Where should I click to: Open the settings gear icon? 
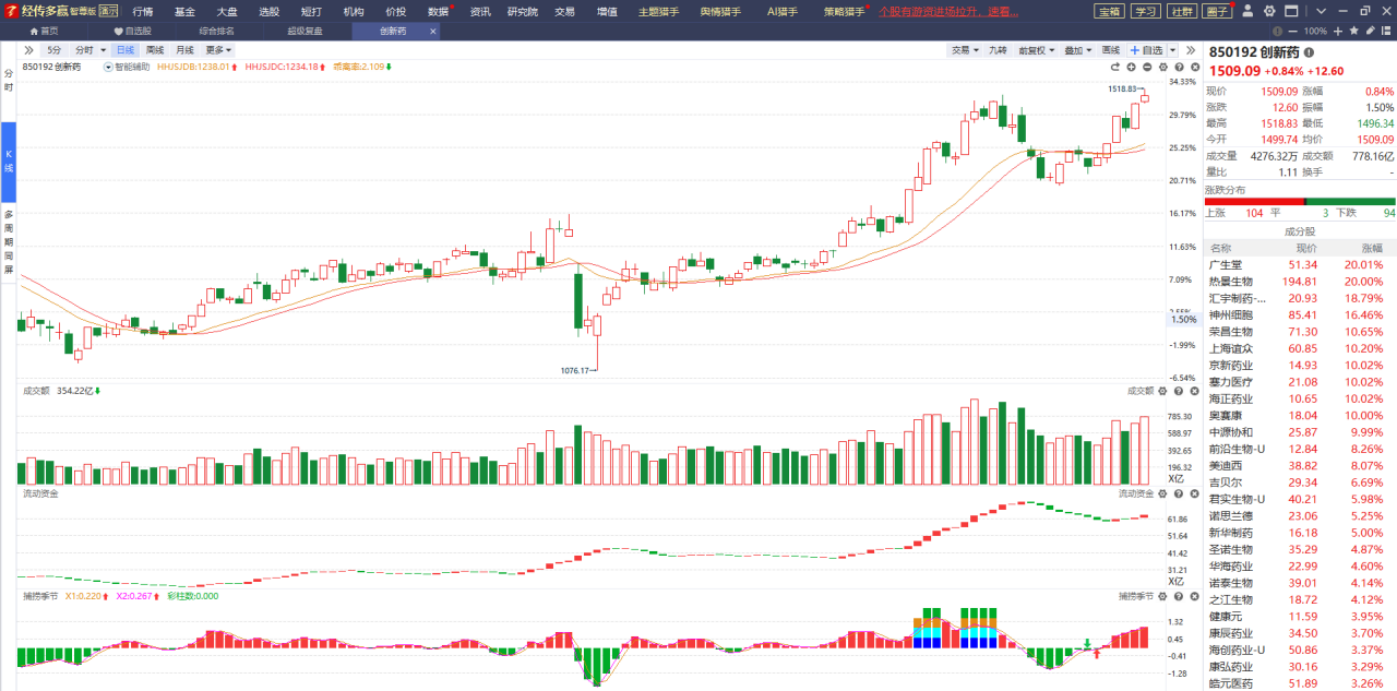(1269, 11)
